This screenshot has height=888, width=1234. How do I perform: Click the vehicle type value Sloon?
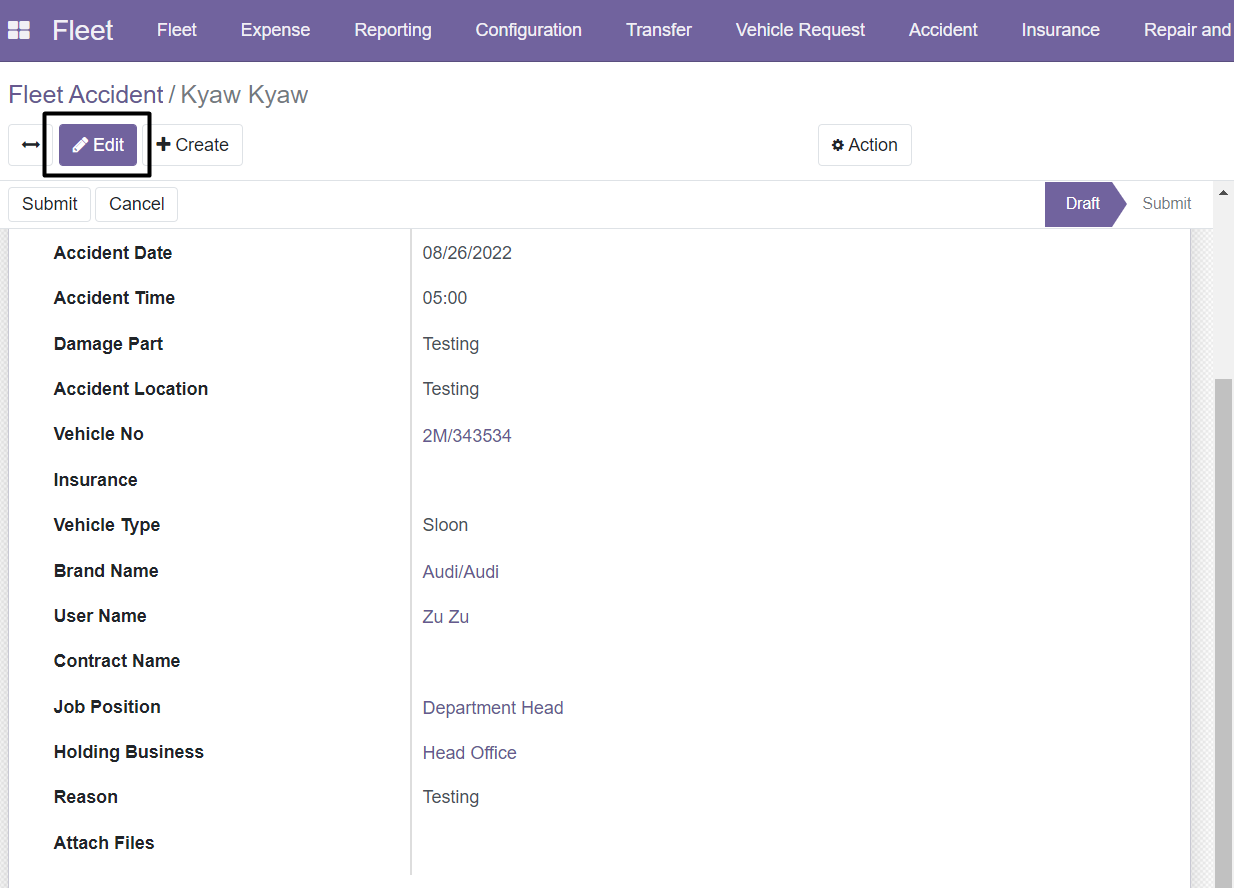pos(445,525)
